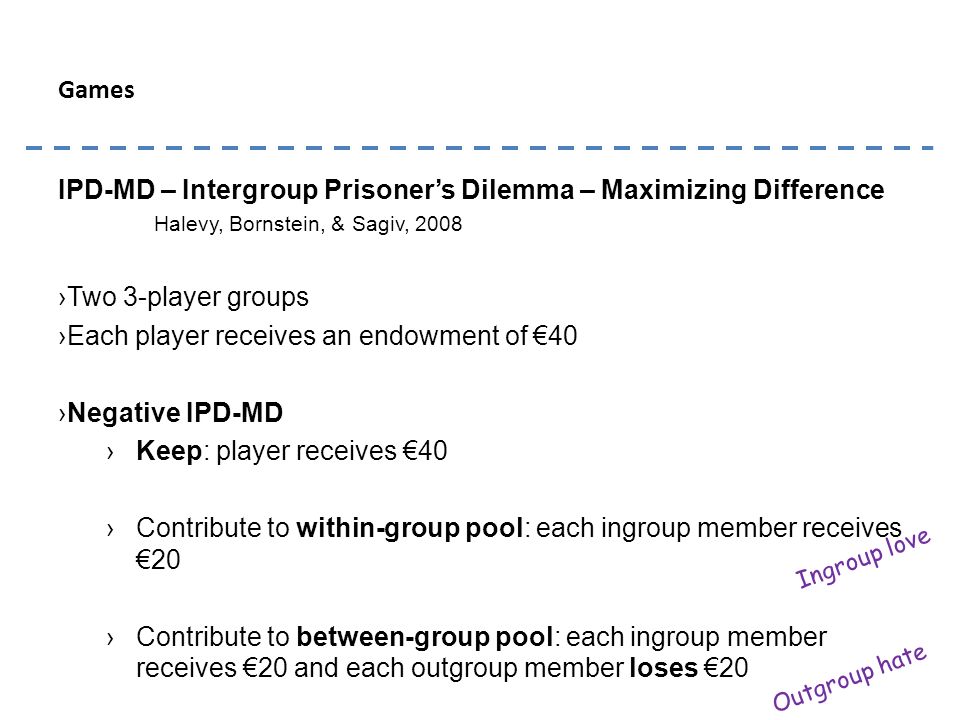
Task: Select the IPD-MD heading text
Action: click(x=471, y=190)
